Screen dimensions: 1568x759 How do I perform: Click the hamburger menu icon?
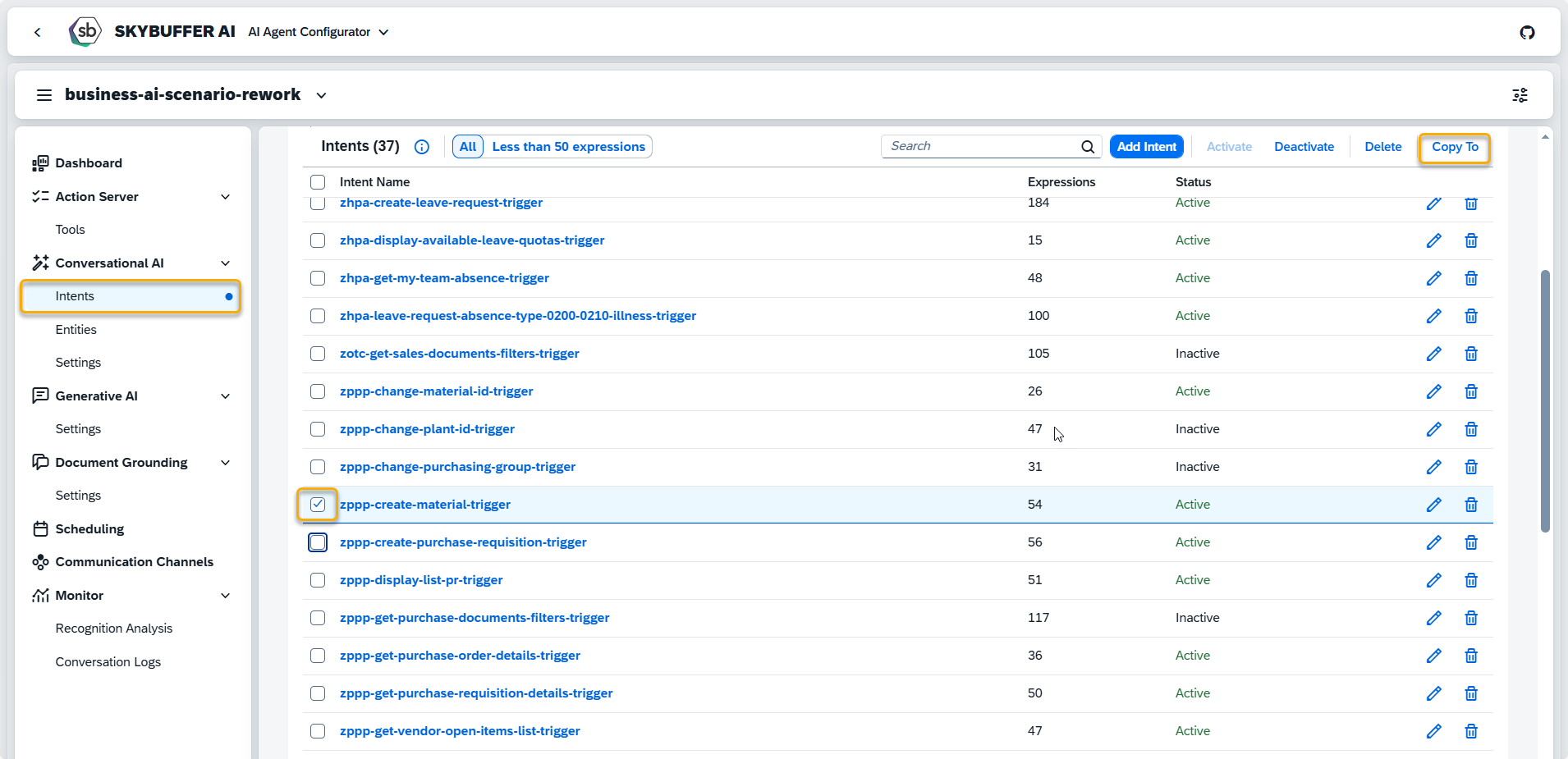44,95
